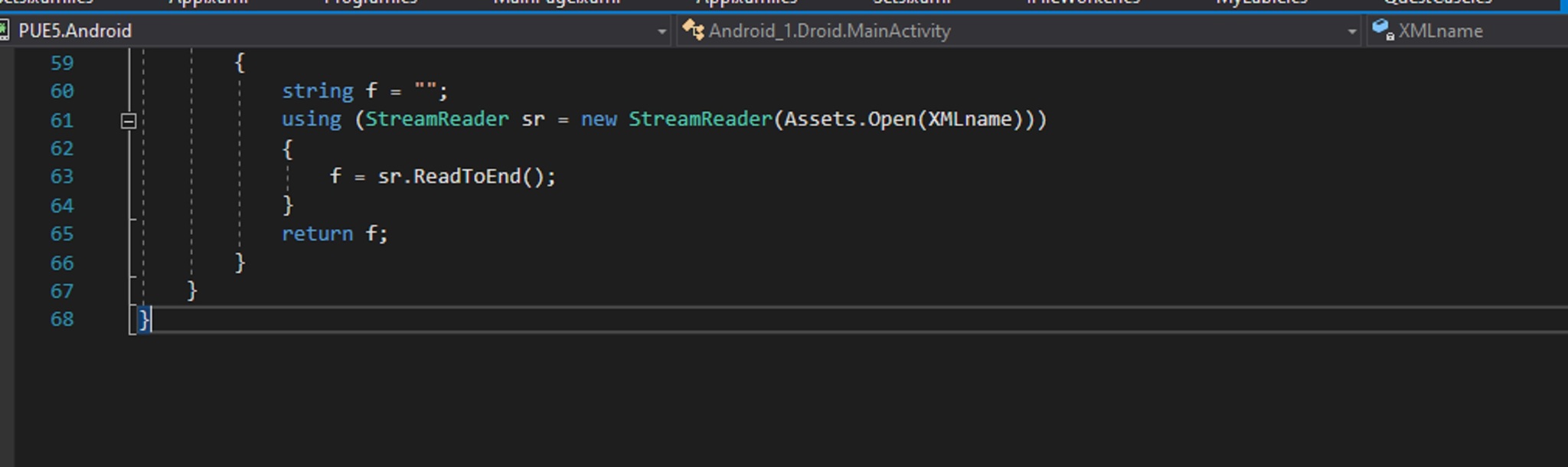
Task: Click XMLname argument inside Assets.Open
Action: point(970,119)
